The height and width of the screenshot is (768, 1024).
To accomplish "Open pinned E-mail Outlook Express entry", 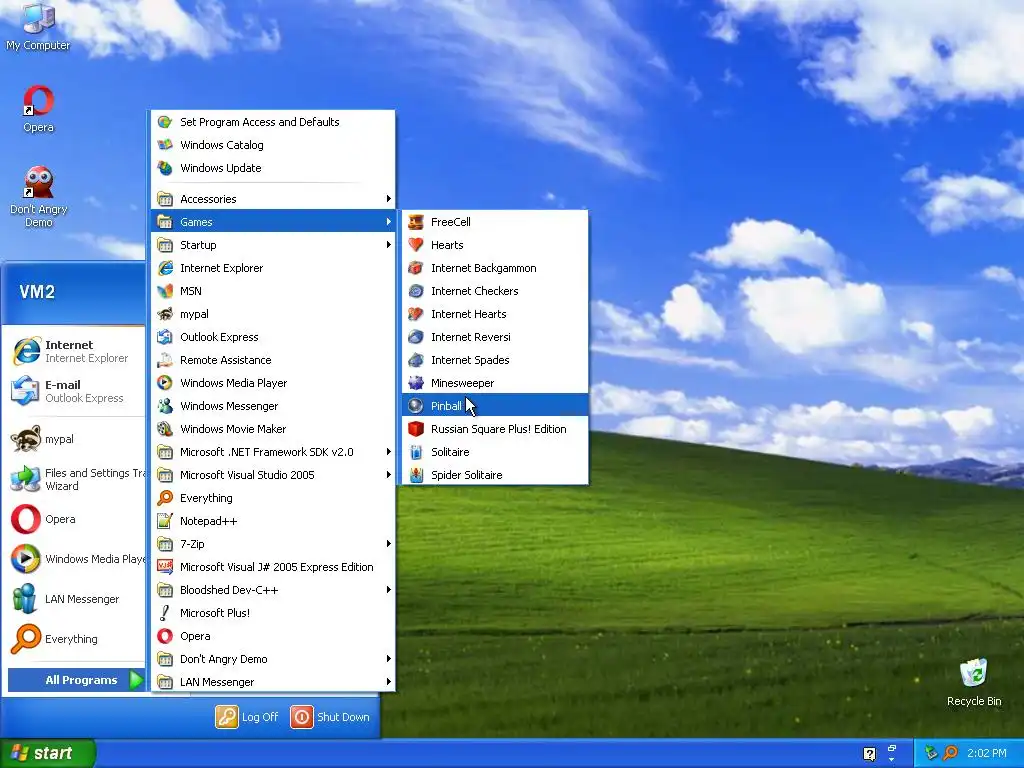I will click(x=76, y=391).
